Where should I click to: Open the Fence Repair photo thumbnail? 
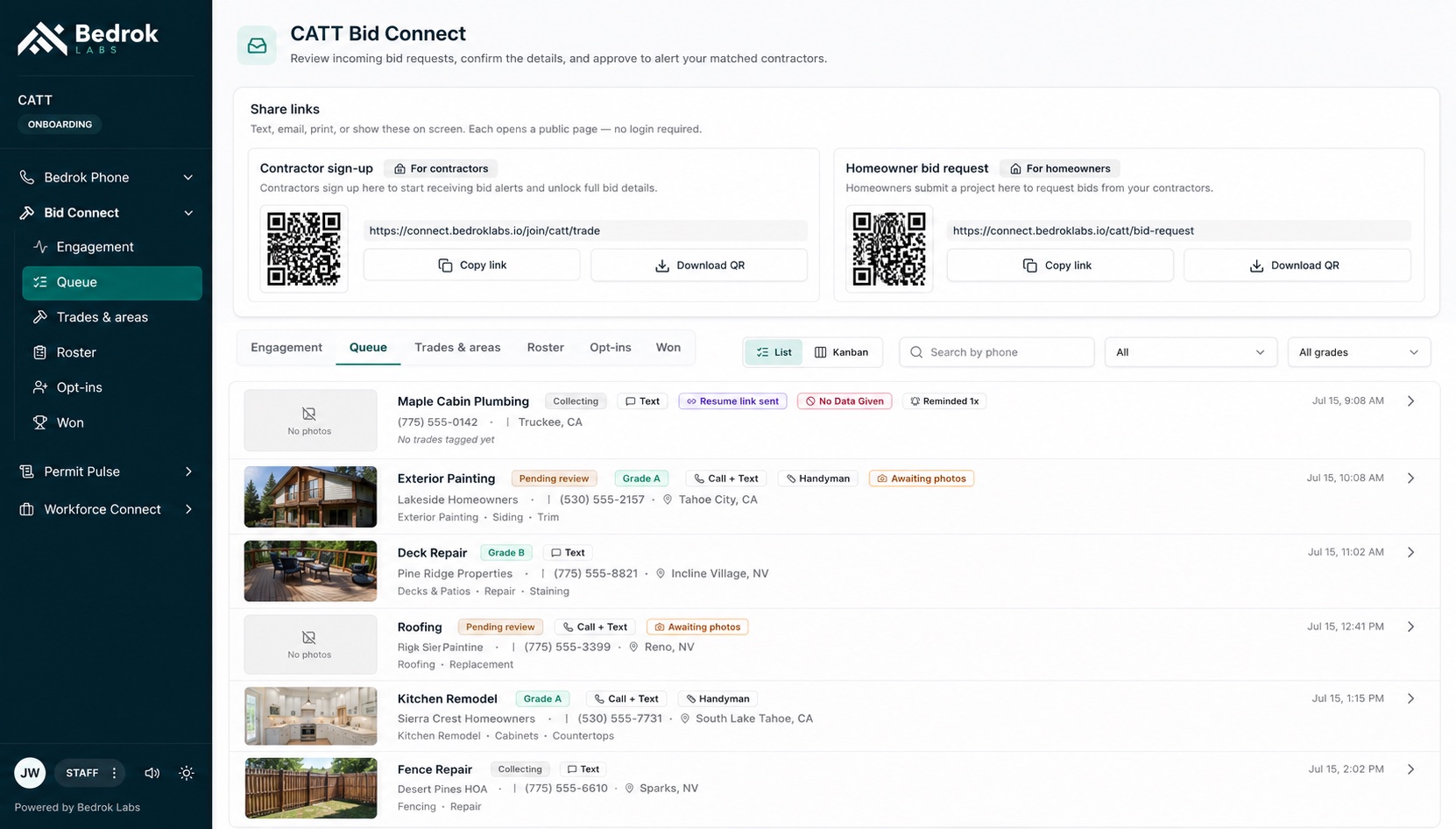(x=310, y=788)
